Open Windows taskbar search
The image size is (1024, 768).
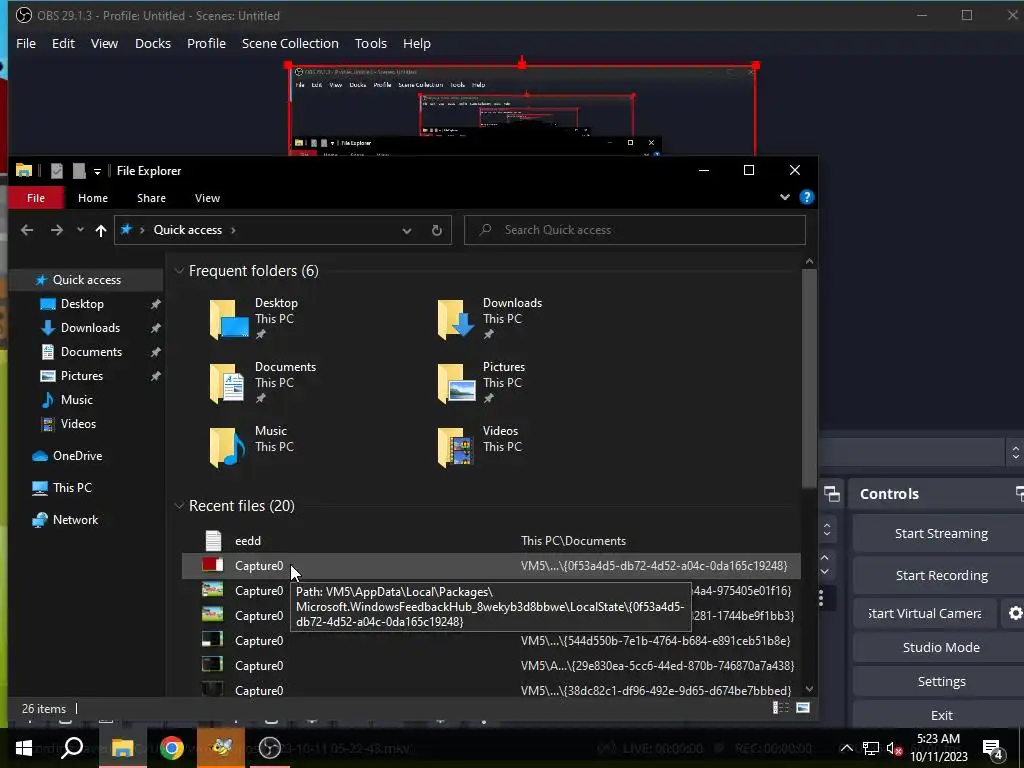[x=72, y=748]
